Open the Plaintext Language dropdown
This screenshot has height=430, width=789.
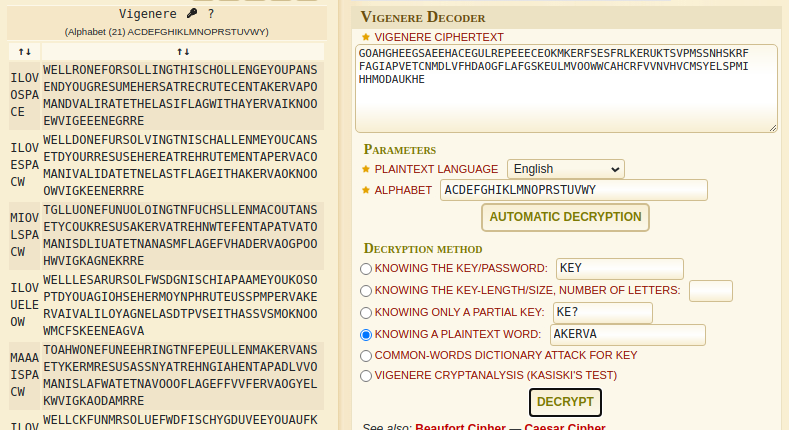pyautogui.click(x=565, y=169)
